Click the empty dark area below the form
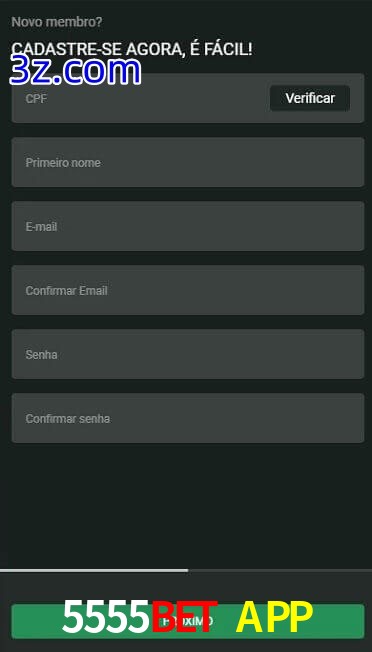This screenshot has height=652, width=372. 186,505
